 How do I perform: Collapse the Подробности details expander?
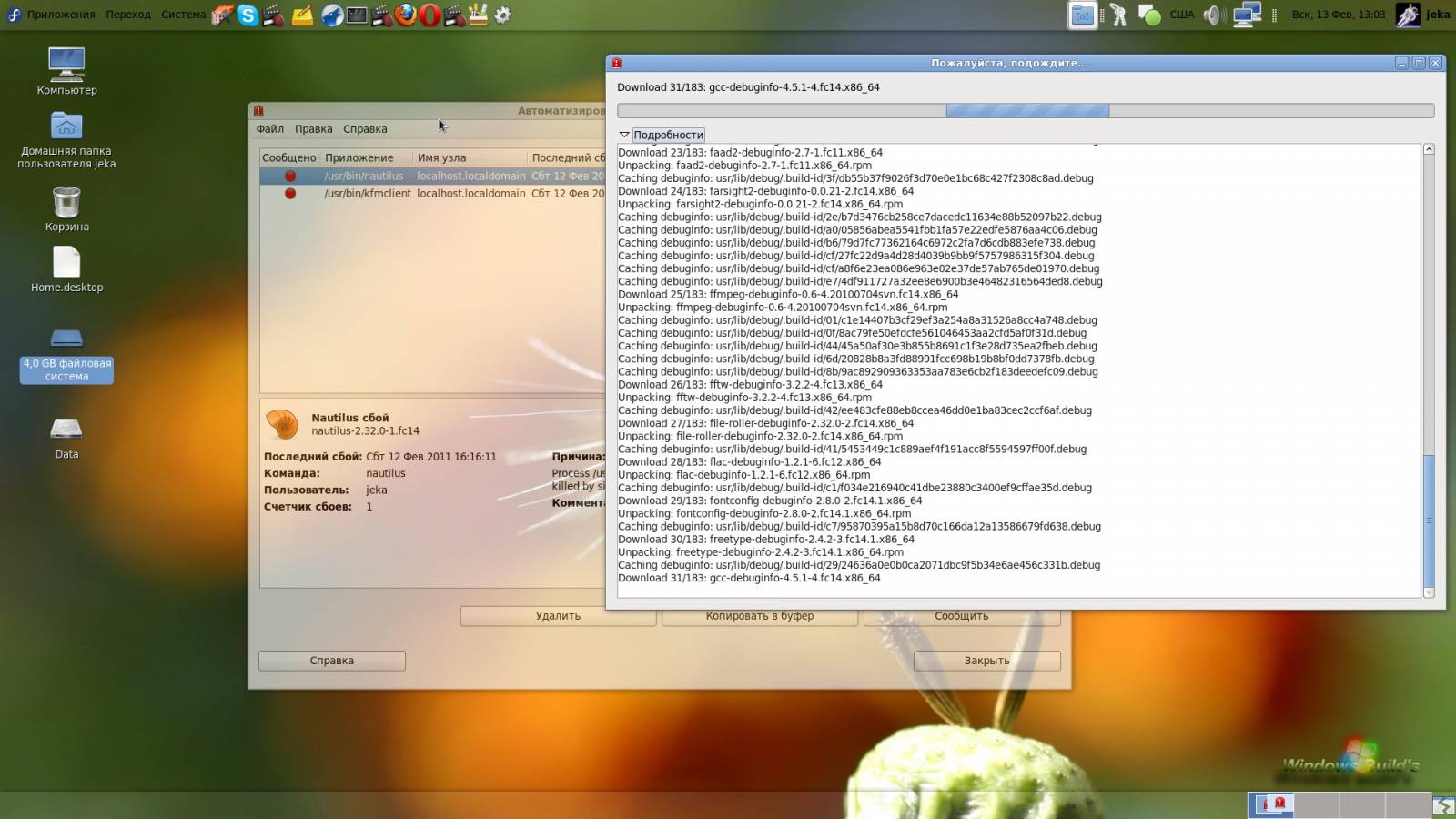662,135
